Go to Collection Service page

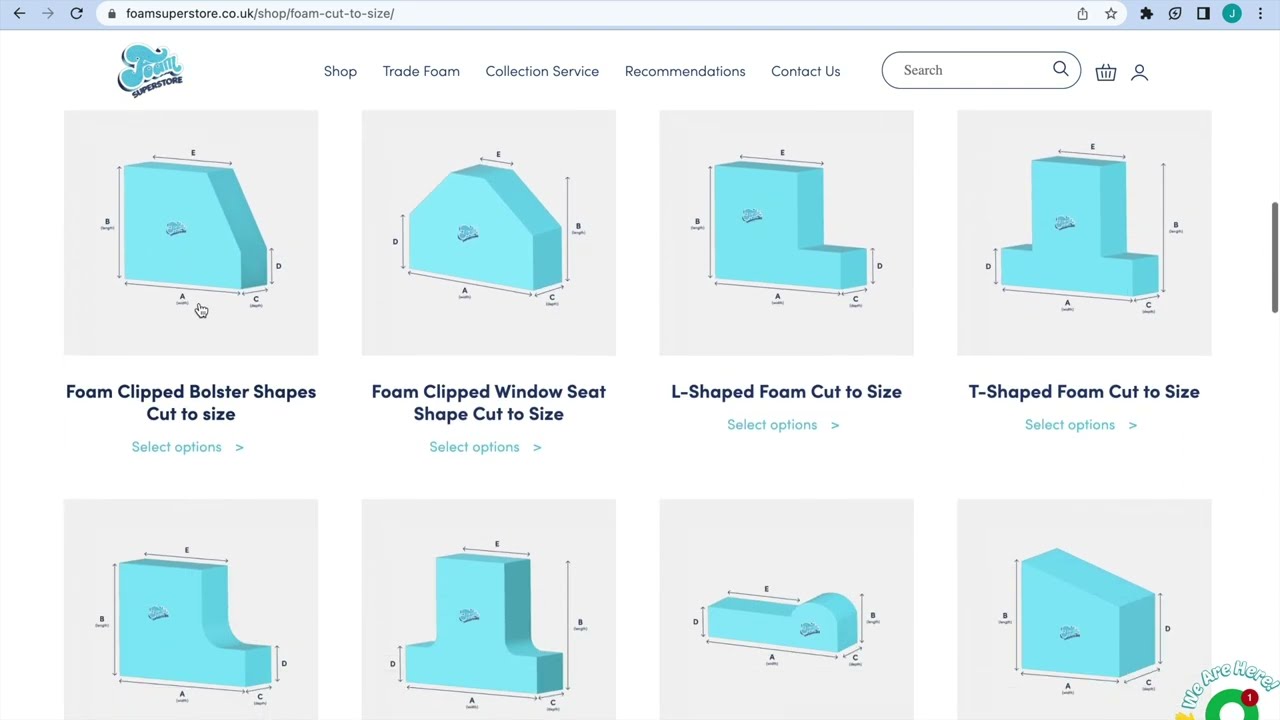click(542, 71)
